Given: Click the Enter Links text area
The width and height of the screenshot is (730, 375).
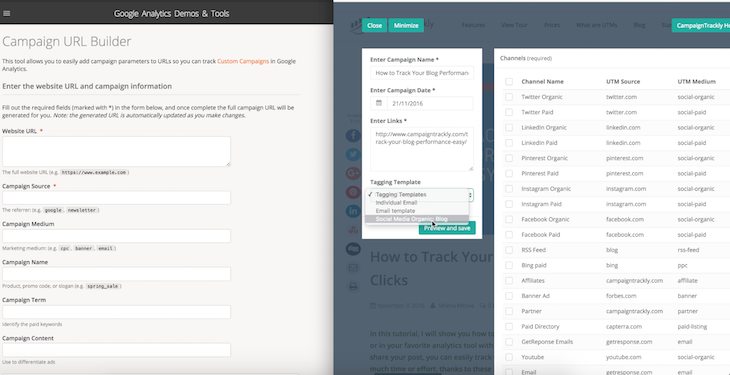Looking at the screenshot, I should 422,149.
